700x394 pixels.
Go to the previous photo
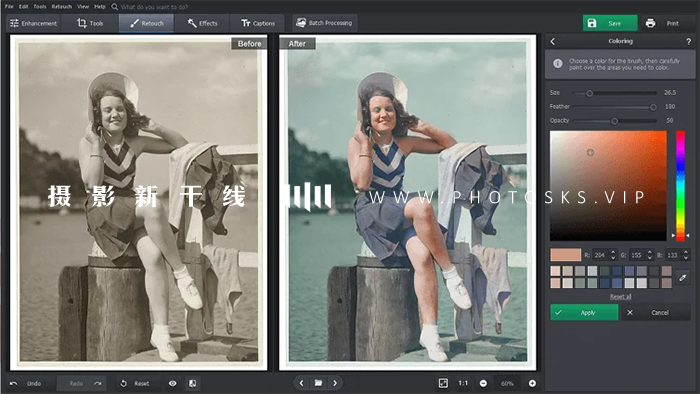(x=301, y=383)
